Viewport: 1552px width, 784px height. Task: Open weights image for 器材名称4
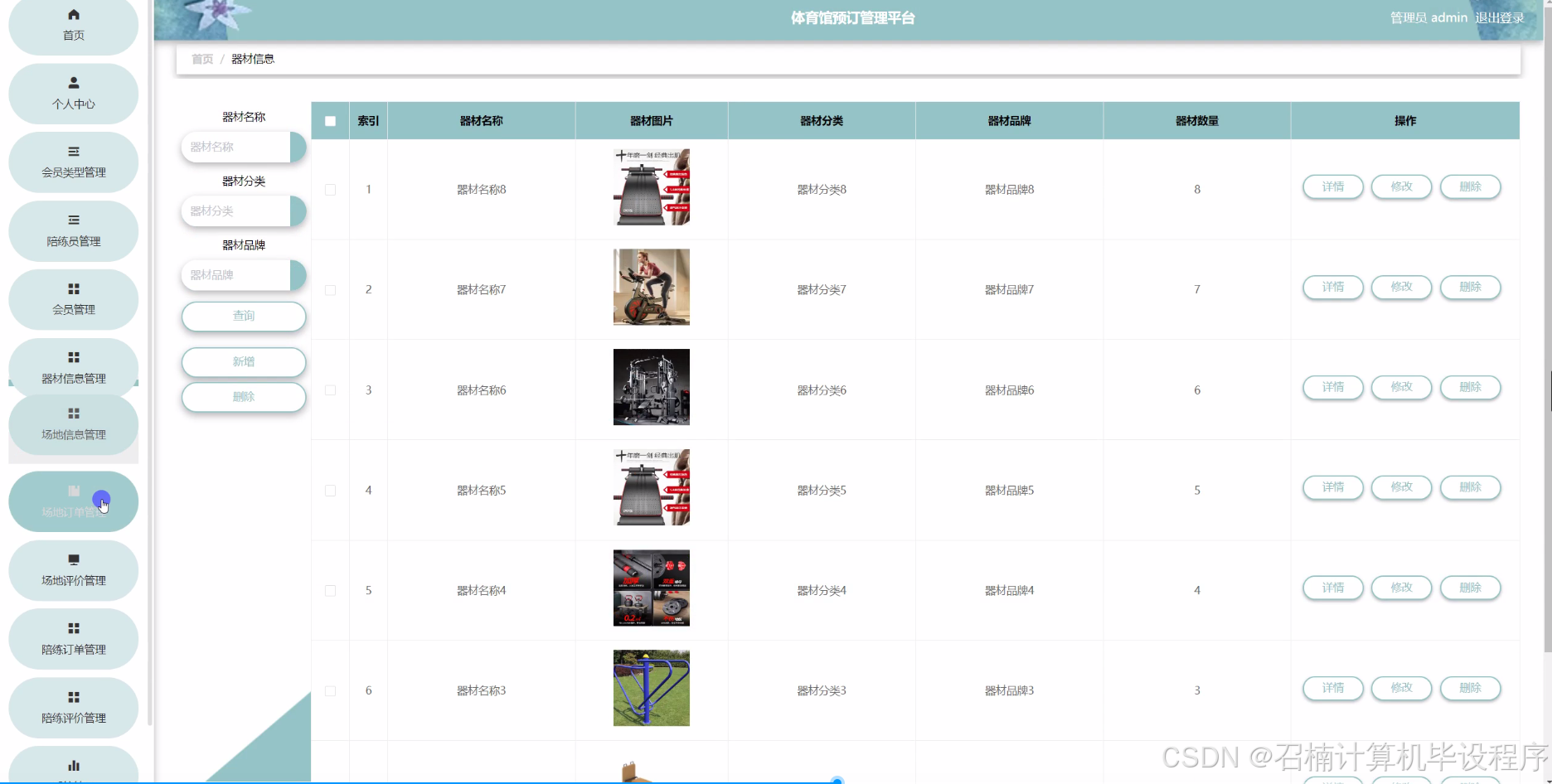coord(652,588)
